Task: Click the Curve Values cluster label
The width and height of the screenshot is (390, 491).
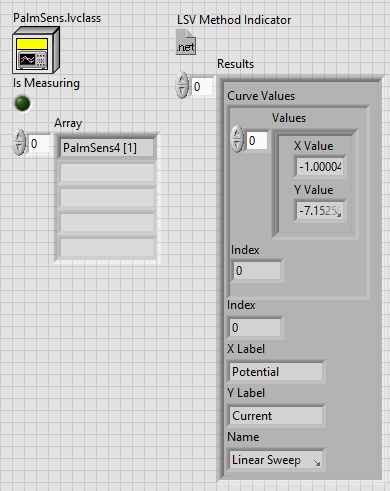Action: 261,96
